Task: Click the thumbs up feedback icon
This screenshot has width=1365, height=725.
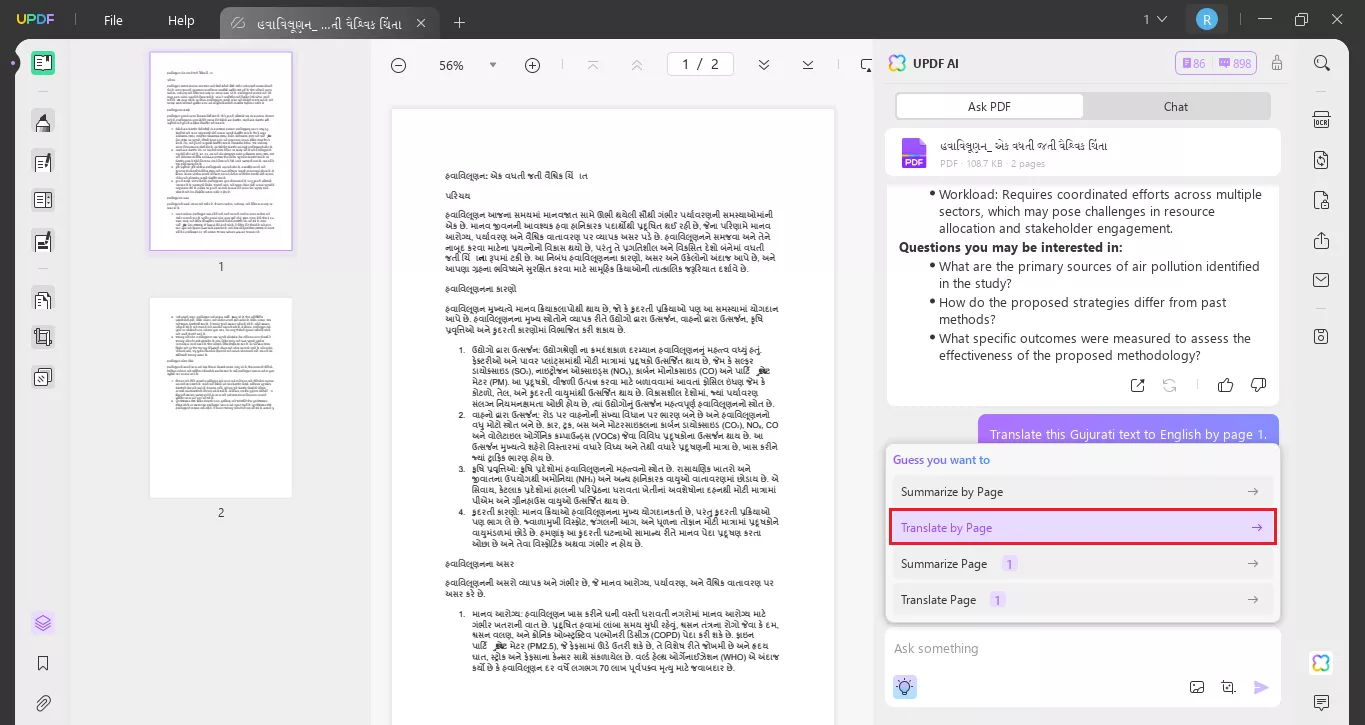Action: tap(1226, 385)
